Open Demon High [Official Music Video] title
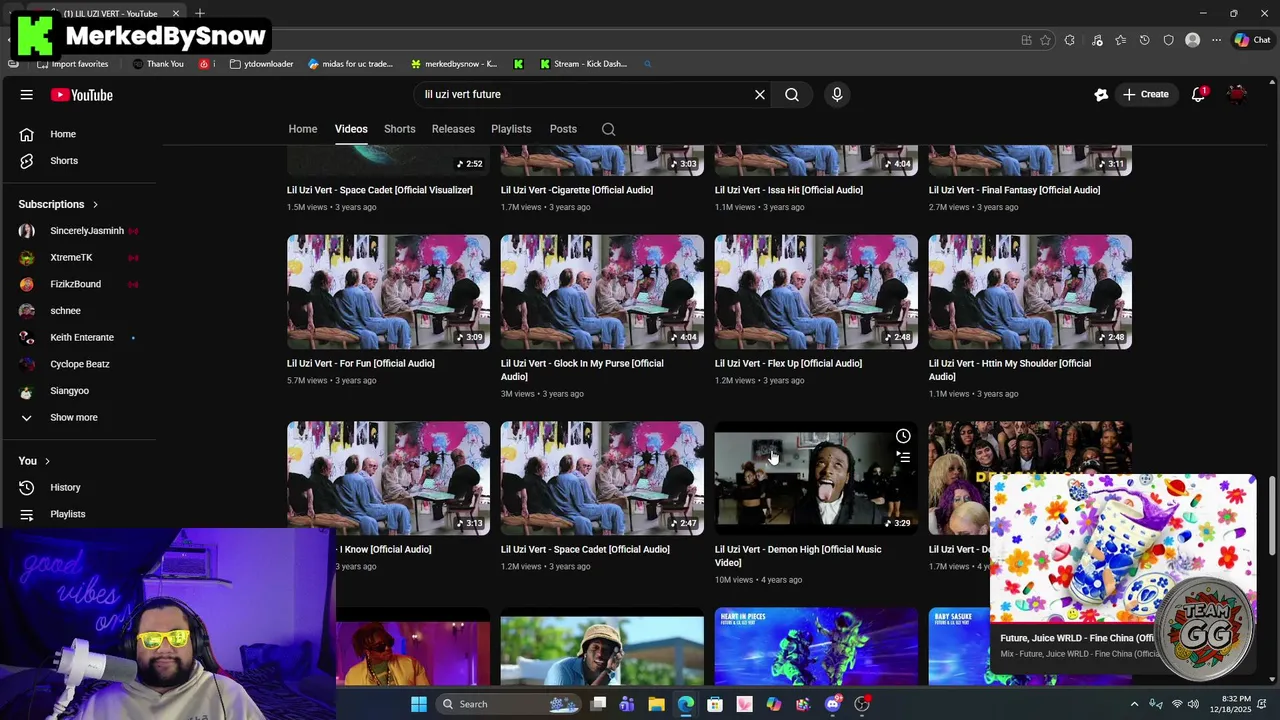This screenshot has height=720, width=1280. [798, 556]
